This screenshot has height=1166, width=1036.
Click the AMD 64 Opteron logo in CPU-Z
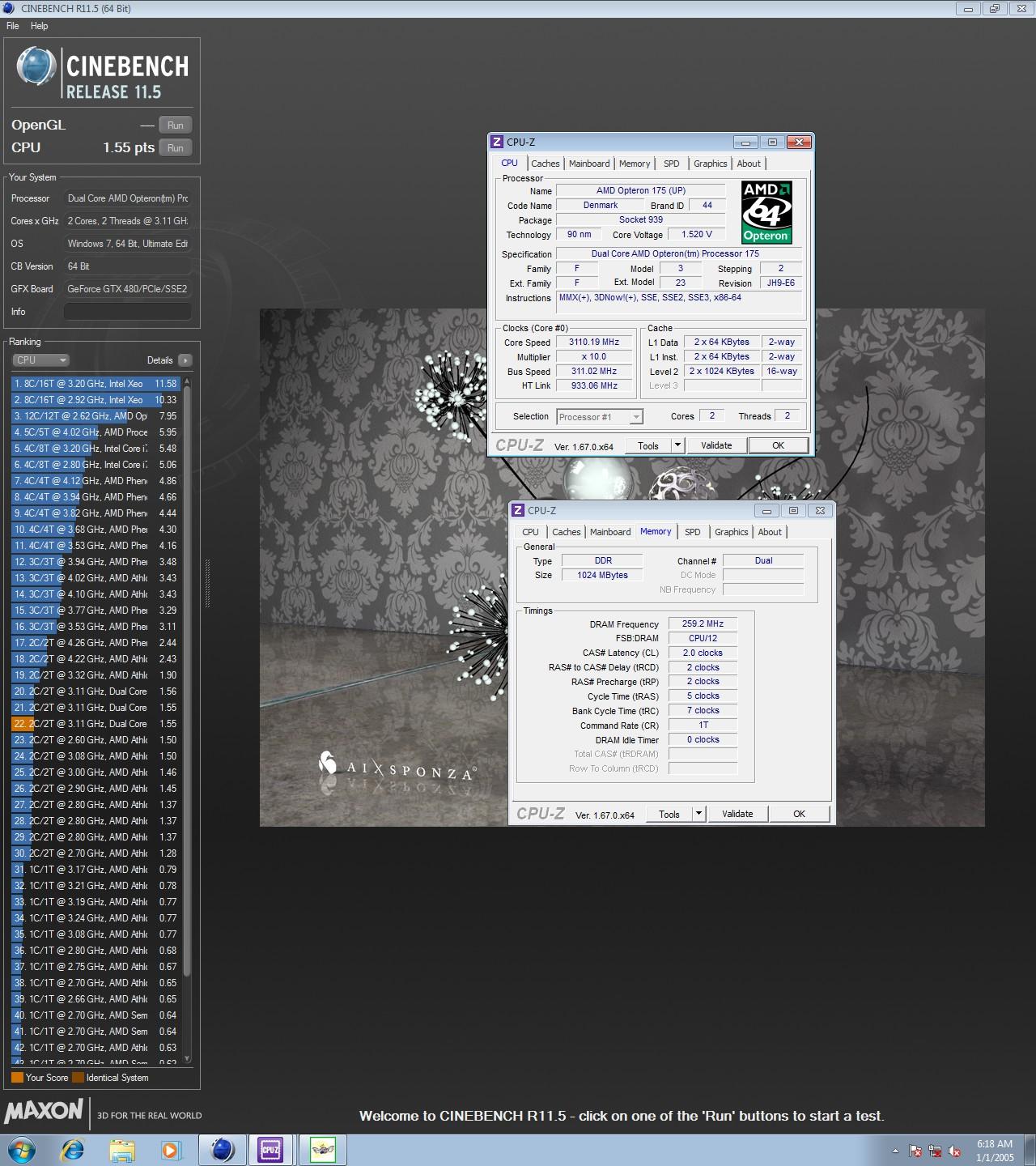pyautogui.click(x=766, y=212)
